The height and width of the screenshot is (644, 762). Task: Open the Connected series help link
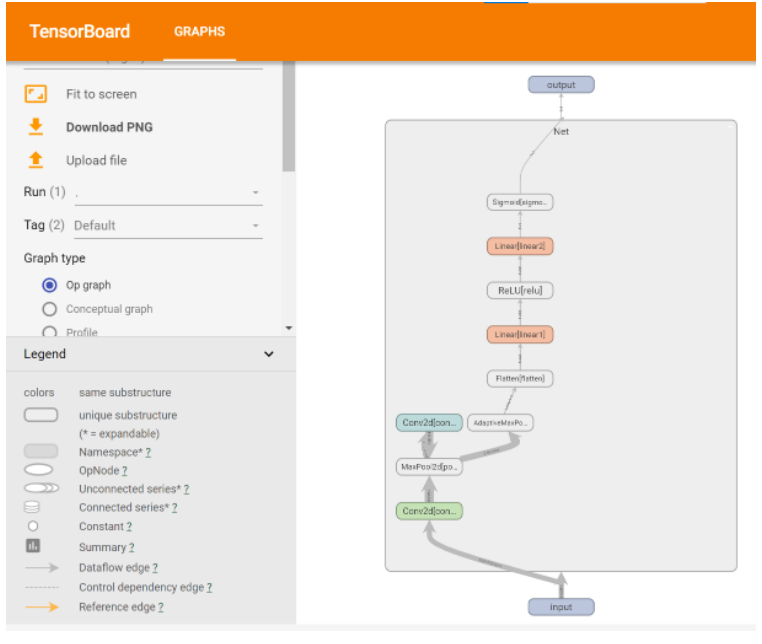pyautogui.click(x=174, y=508)
